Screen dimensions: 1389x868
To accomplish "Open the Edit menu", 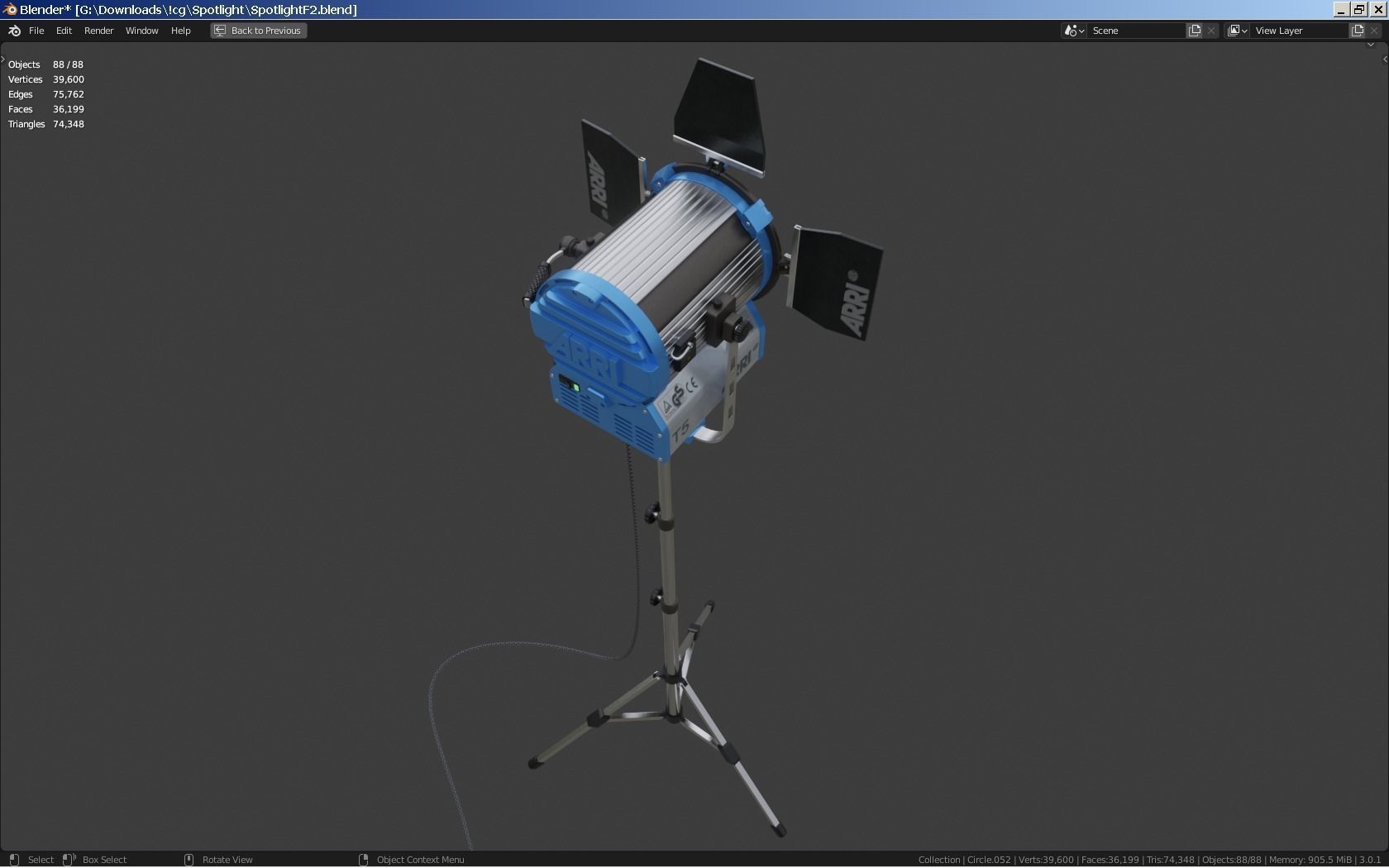I will point(64,31).
